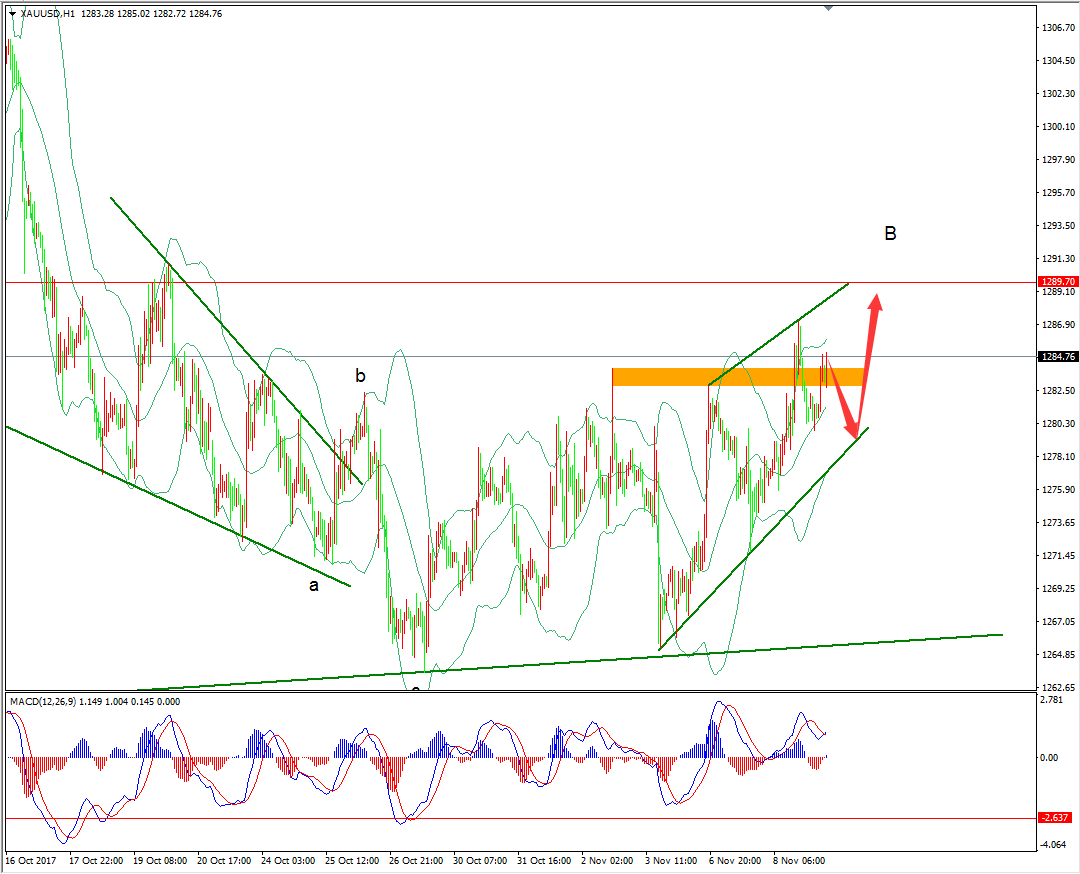Click the 1304.50 price axis label

pos(1059,61)
